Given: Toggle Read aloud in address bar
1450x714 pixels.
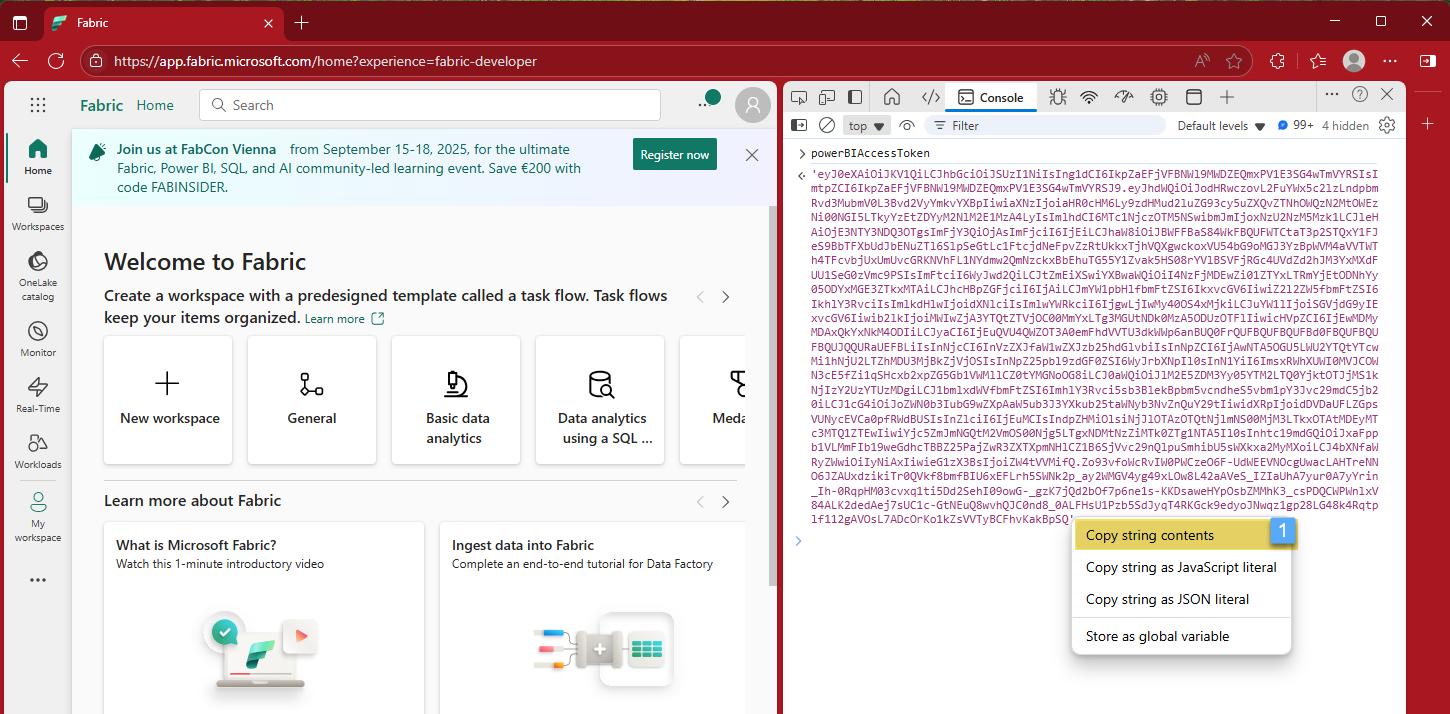Looking at the screenshot, I should 1201,61.
